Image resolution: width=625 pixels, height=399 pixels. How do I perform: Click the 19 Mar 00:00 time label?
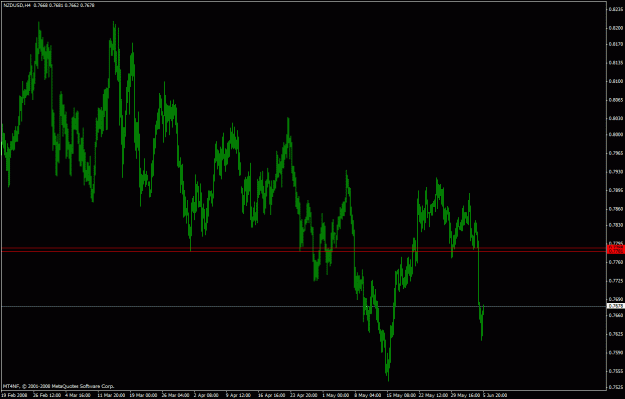143,395
